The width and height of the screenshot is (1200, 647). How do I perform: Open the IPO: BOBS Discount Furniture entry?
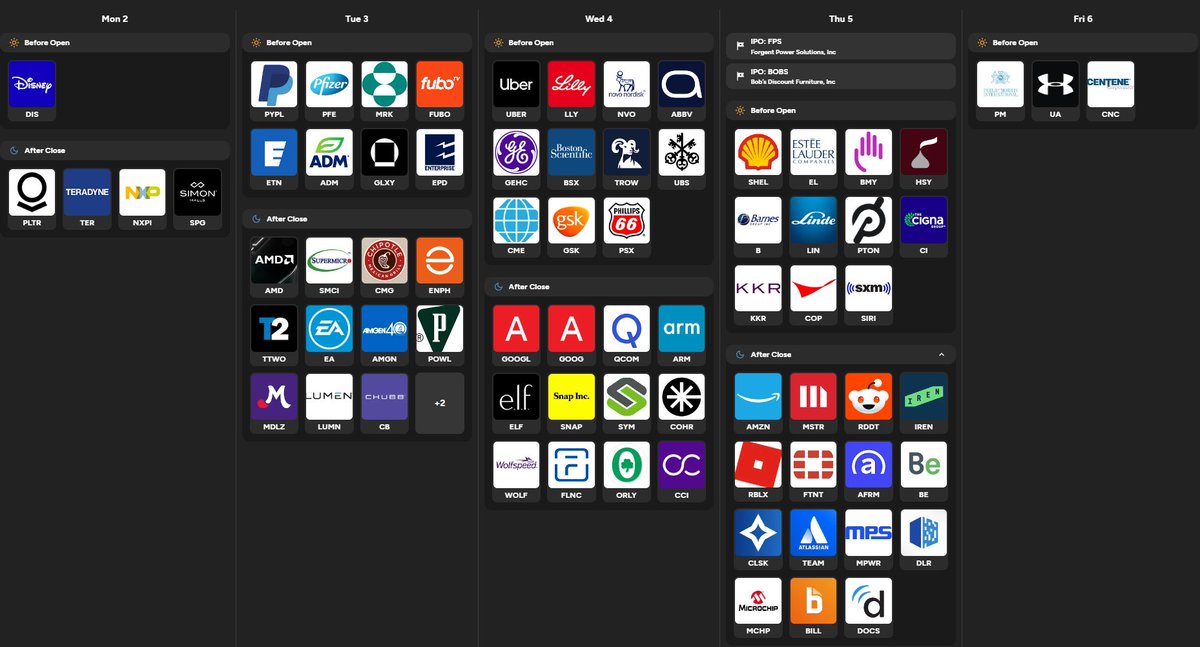841,77
